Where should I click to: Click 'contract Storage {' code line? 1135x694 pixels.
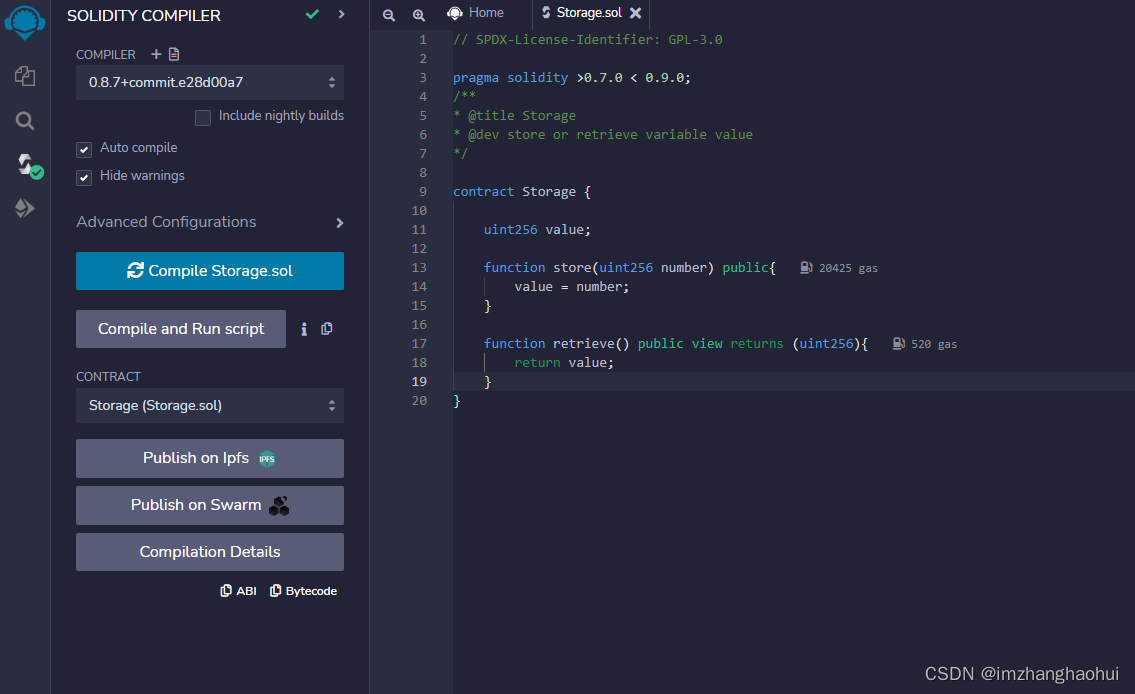pos(522,192)
